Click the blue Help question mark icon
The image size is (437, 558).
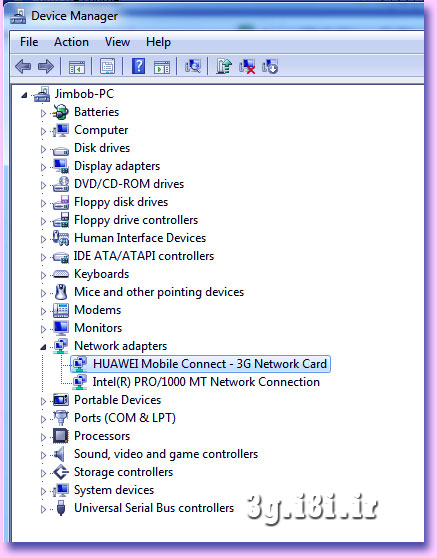(138, 66)
